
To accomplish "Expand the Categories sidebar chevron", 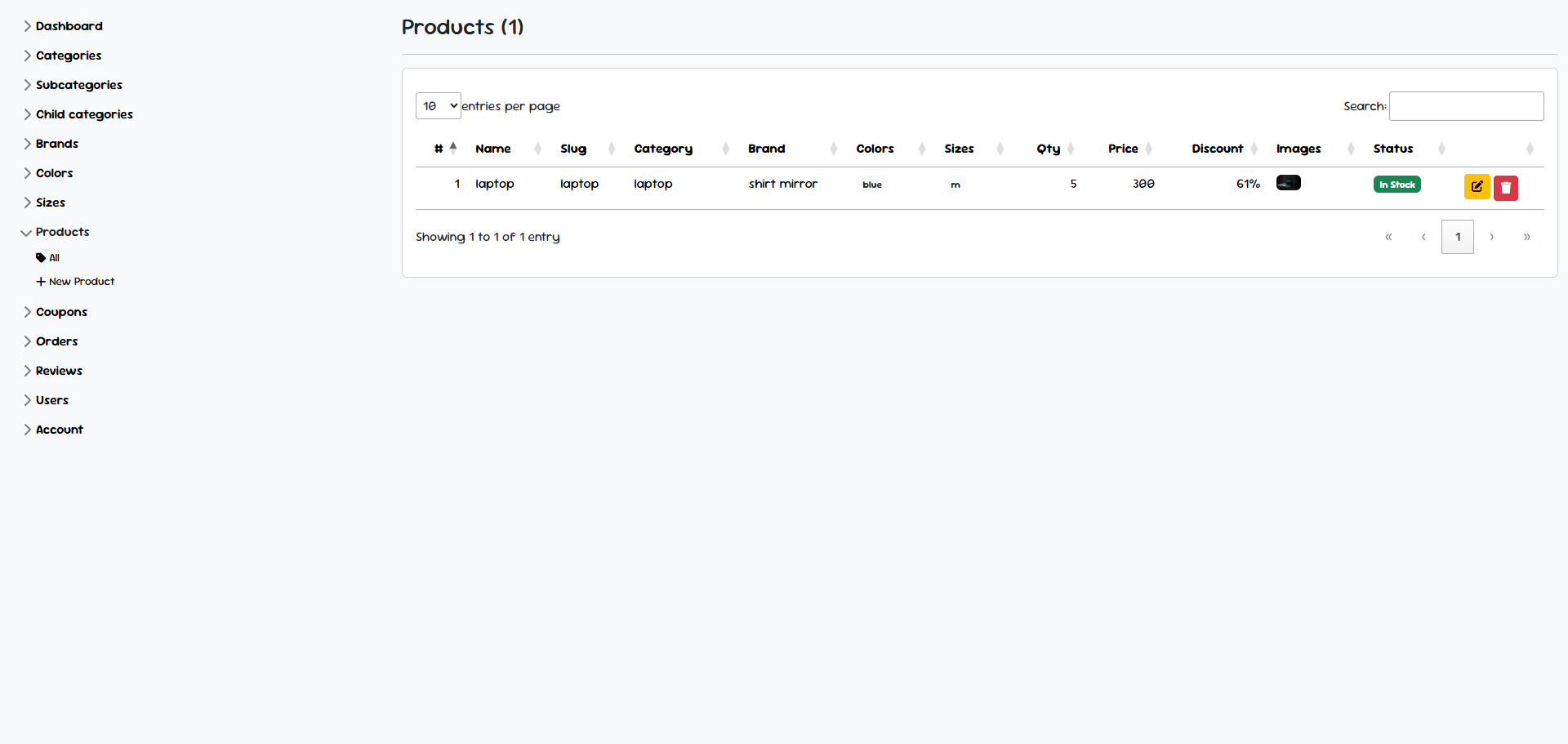I will pyautogui.click(x=27, y=56).
